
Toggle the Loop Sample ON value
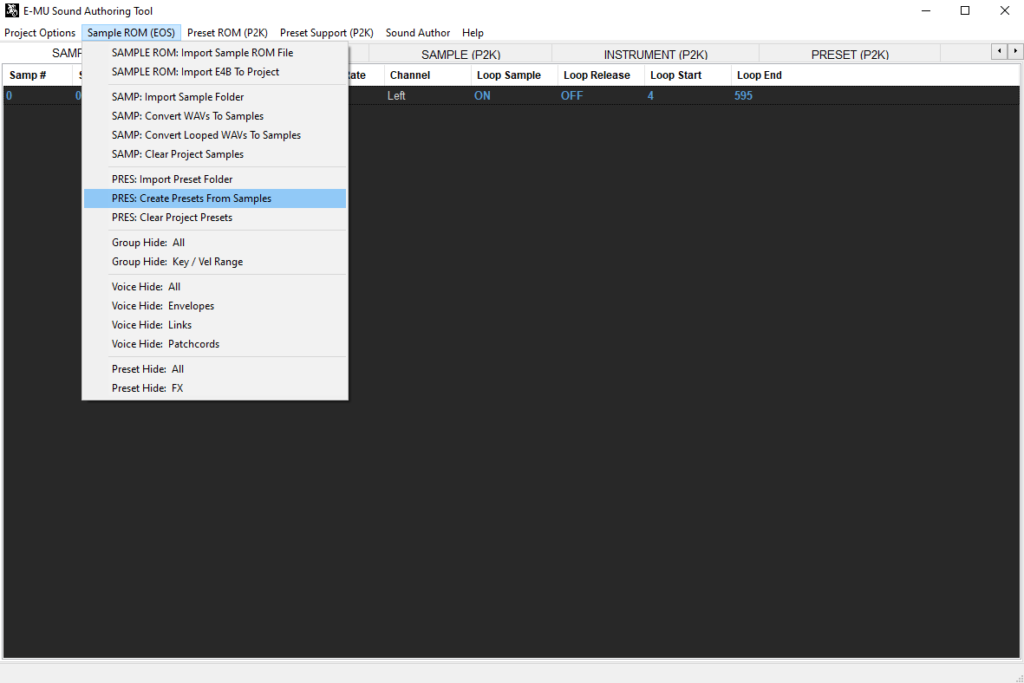[482, 95]
